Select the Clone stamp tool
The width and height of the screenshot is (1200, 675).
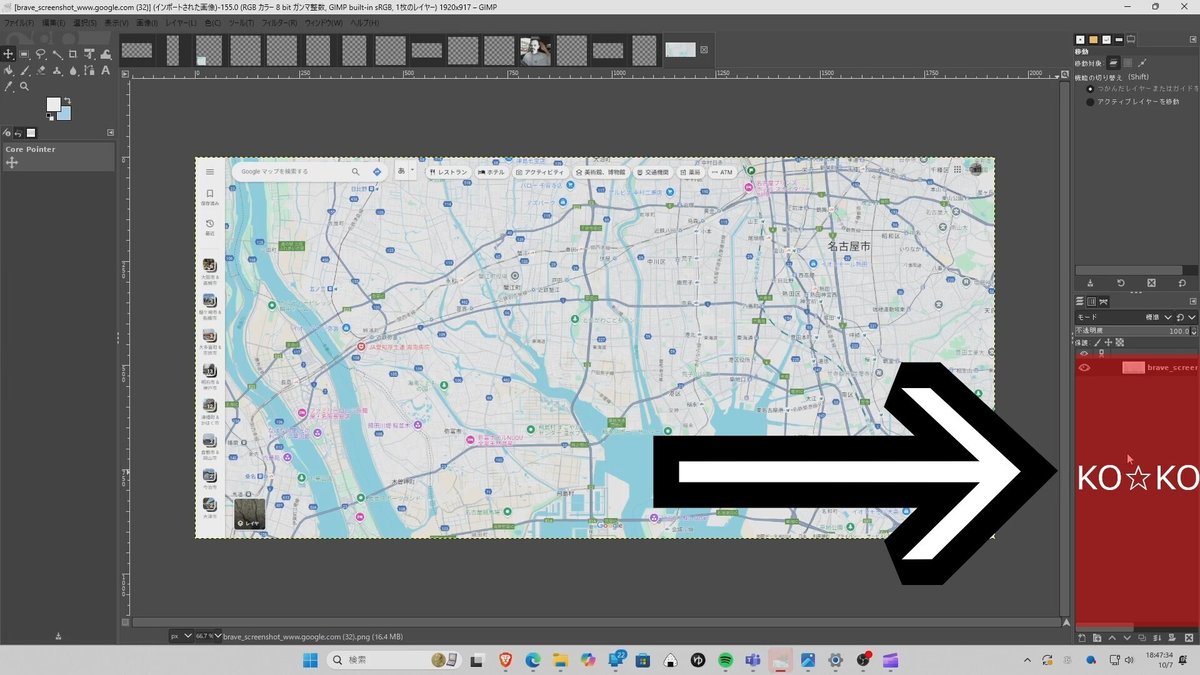click(x=57, y=71)
